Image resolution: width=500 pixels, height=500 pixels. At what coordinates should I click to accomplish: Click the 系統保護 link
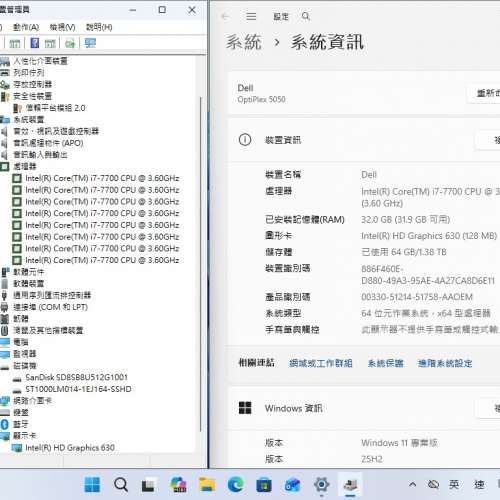coord(386,363)
